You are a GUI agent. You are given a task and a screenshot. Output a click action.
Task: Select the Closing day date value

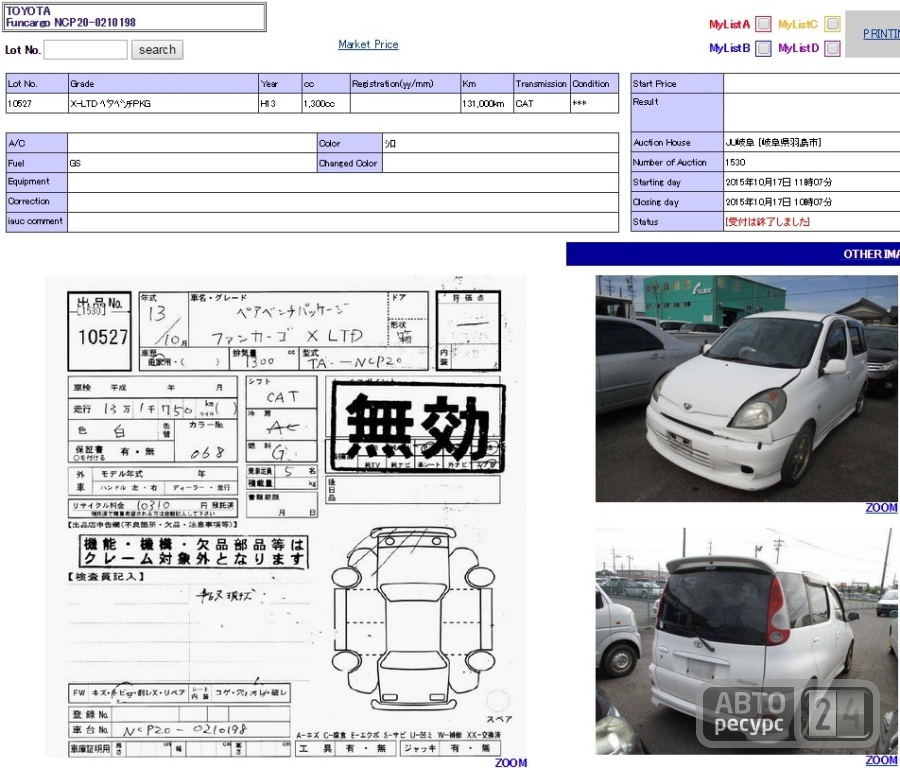pos(778,202)
